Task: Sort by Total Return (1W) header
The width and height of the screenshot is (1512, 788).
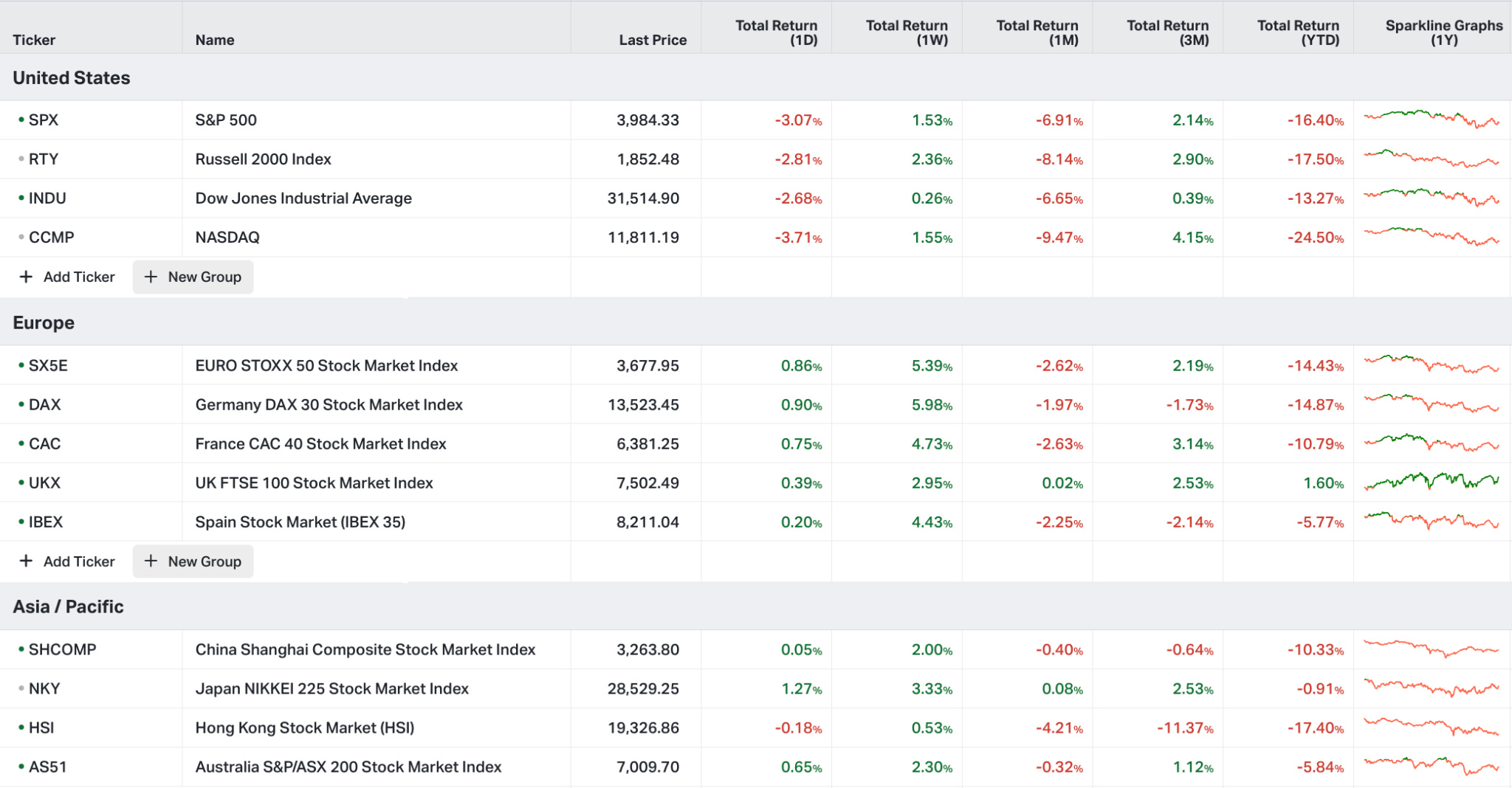Action: pos(907,32)
